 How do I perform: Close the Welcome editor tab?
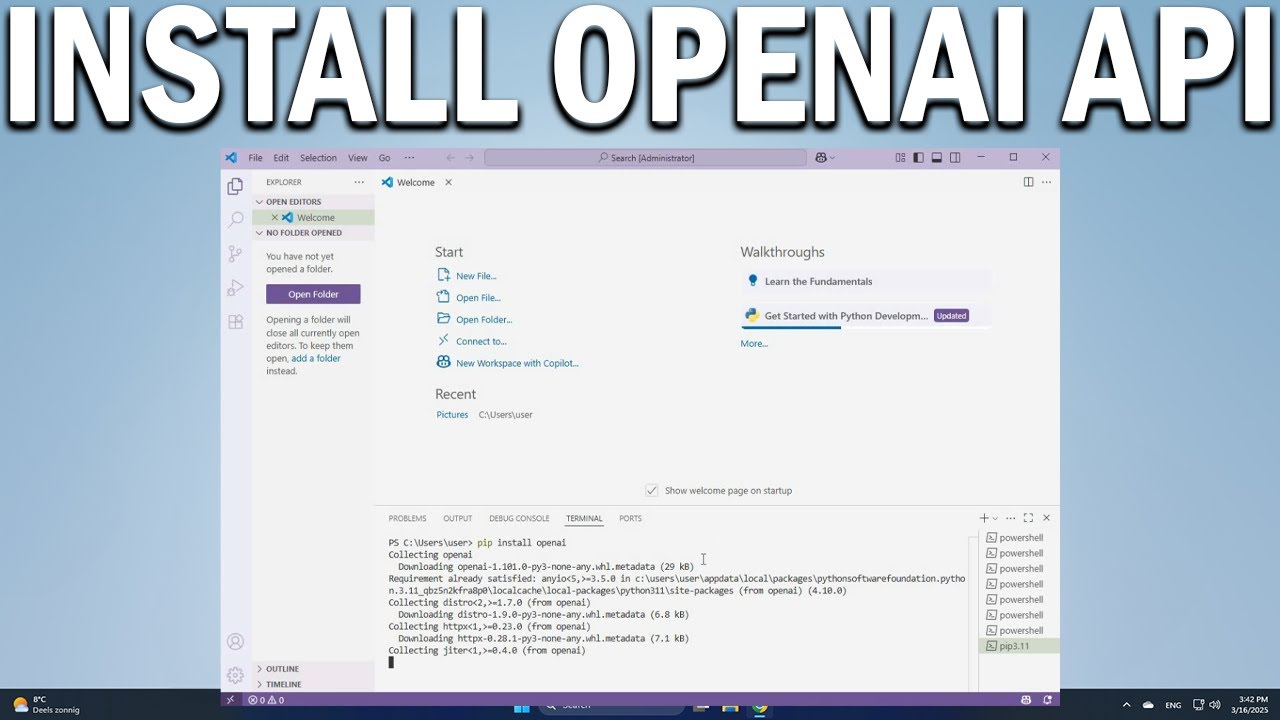click(x=448, y=182)
